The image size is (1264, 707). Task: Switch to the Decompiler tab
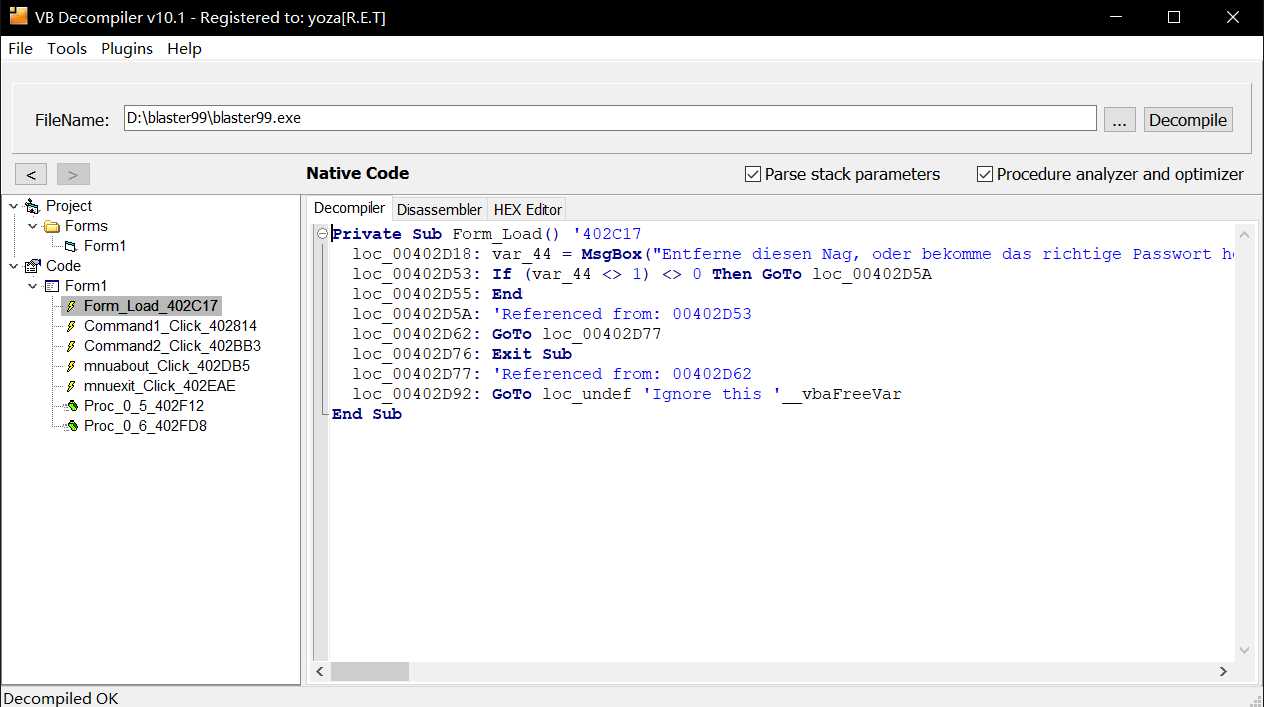point(349,208)
